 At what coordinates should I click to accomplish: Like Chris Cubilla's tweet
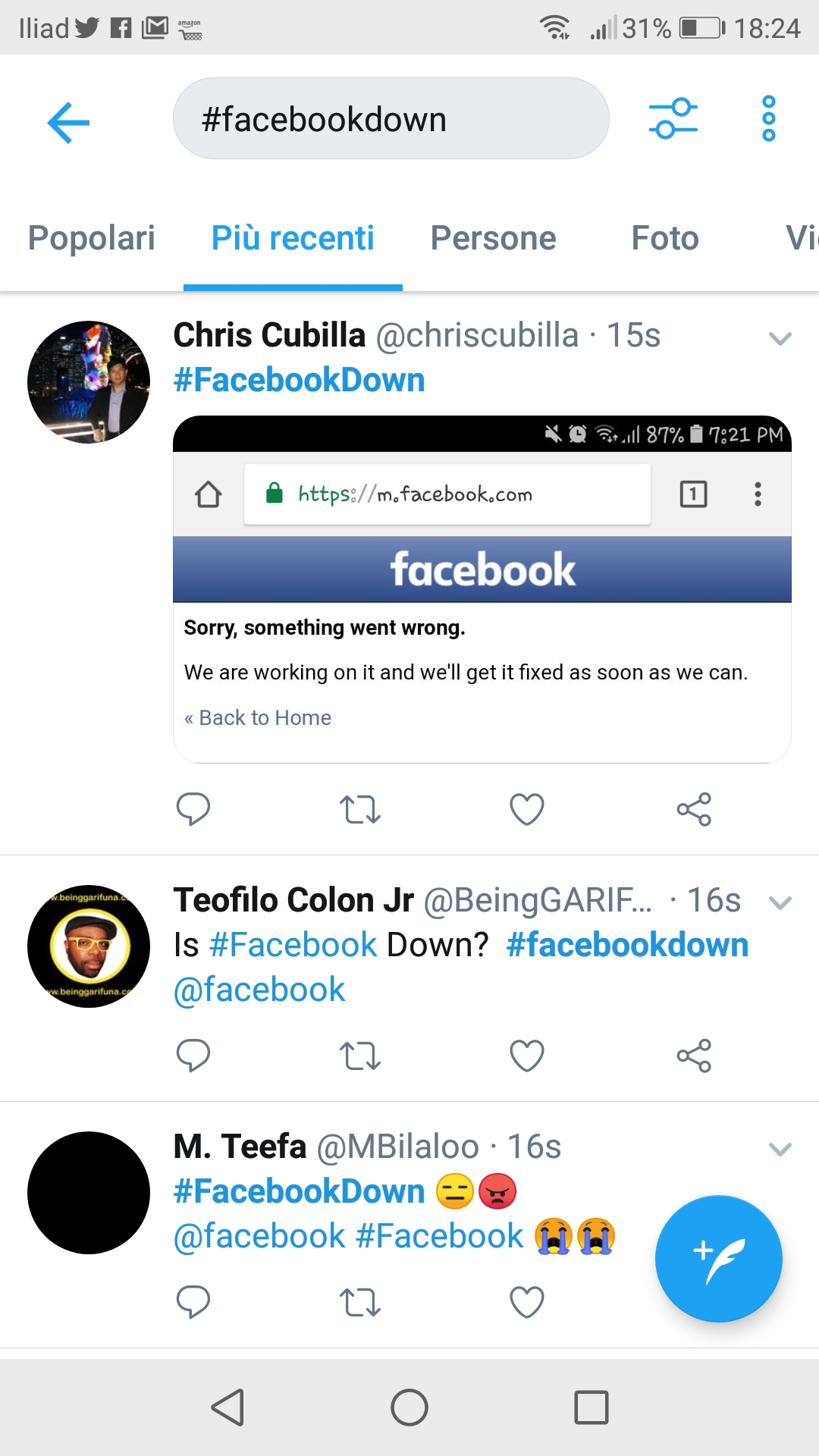[x=527, y=809]
